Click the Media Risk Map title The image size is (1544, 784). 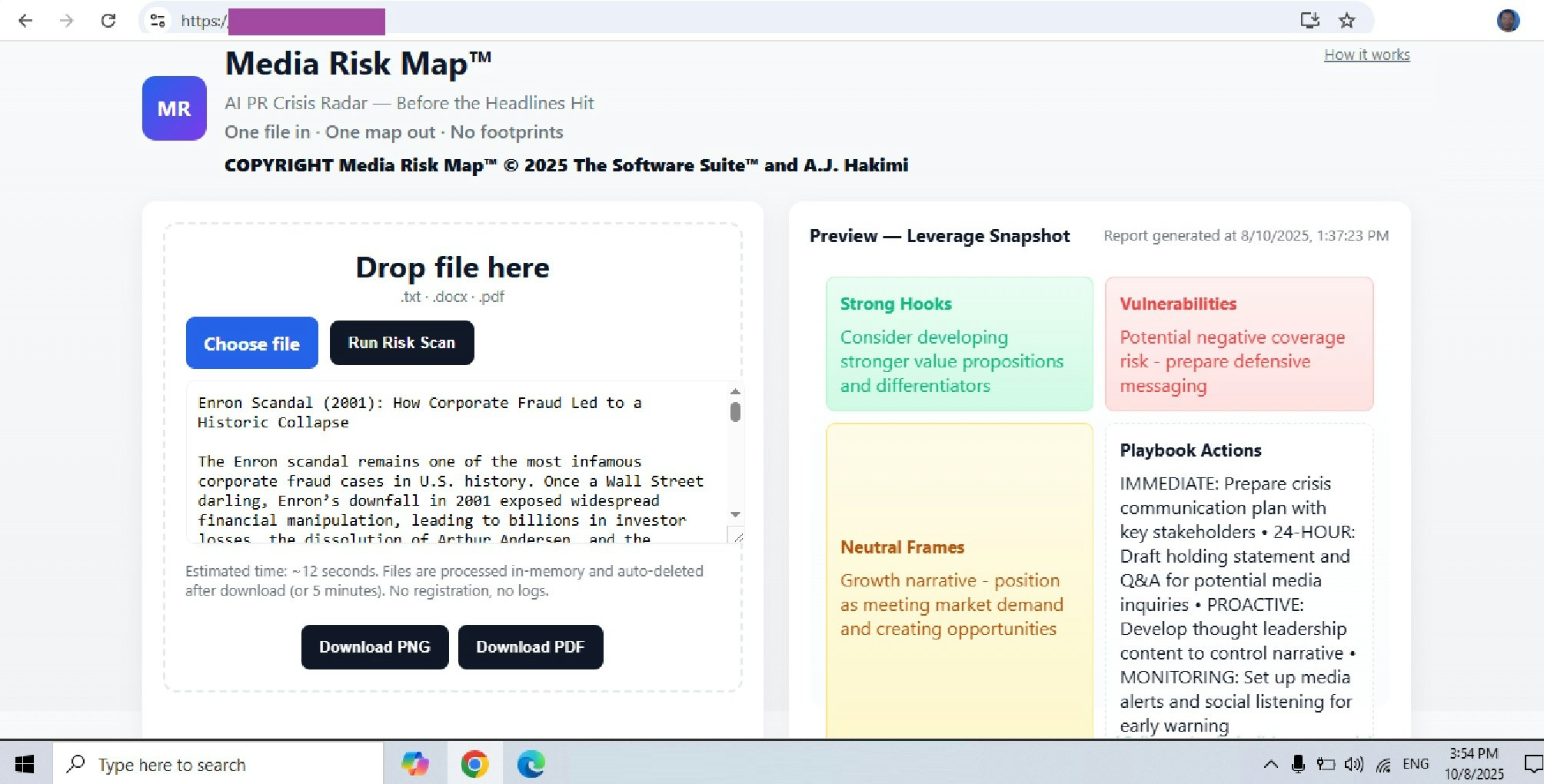pyautogui.click(x=358, y=64)
